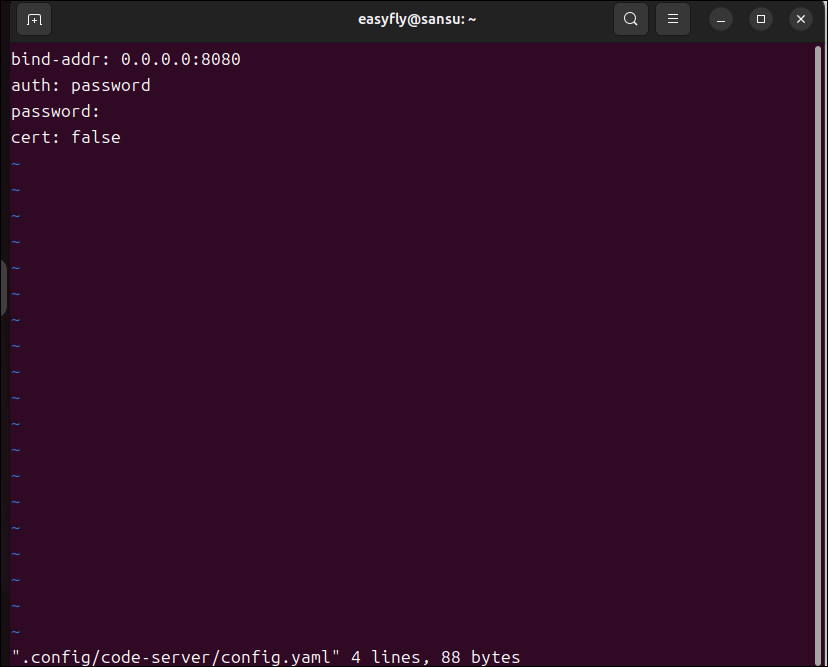The image size is (828, 667).
Task: Click '4 lines, 88 bytes' status text
Action: pyautogui.click(x=435, y=657)
